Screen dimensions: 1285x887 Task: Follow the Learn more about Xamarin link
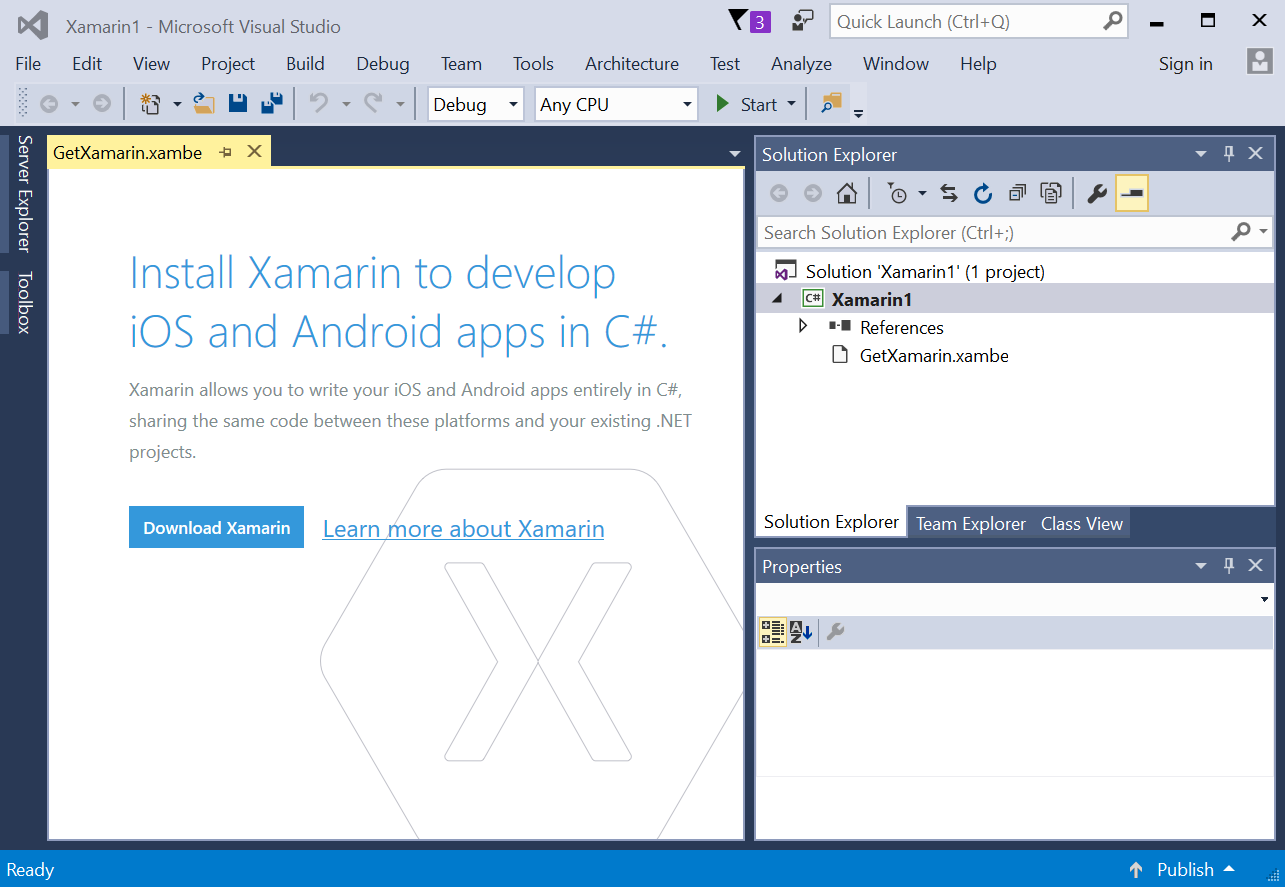[x=463, y=528]
